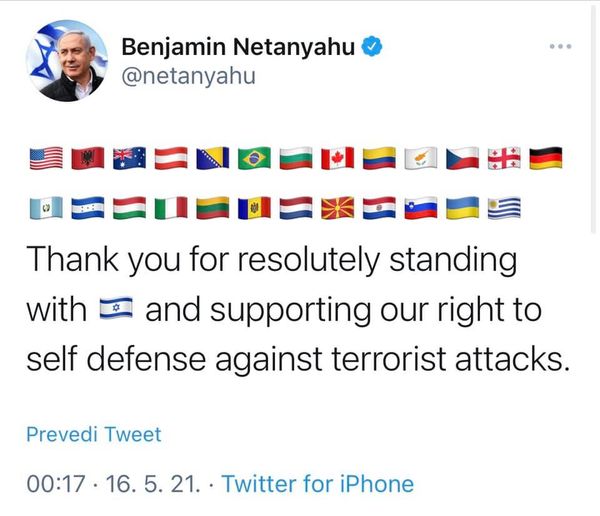
Task: Open the @netanyahu handle link
Action: 188,76
